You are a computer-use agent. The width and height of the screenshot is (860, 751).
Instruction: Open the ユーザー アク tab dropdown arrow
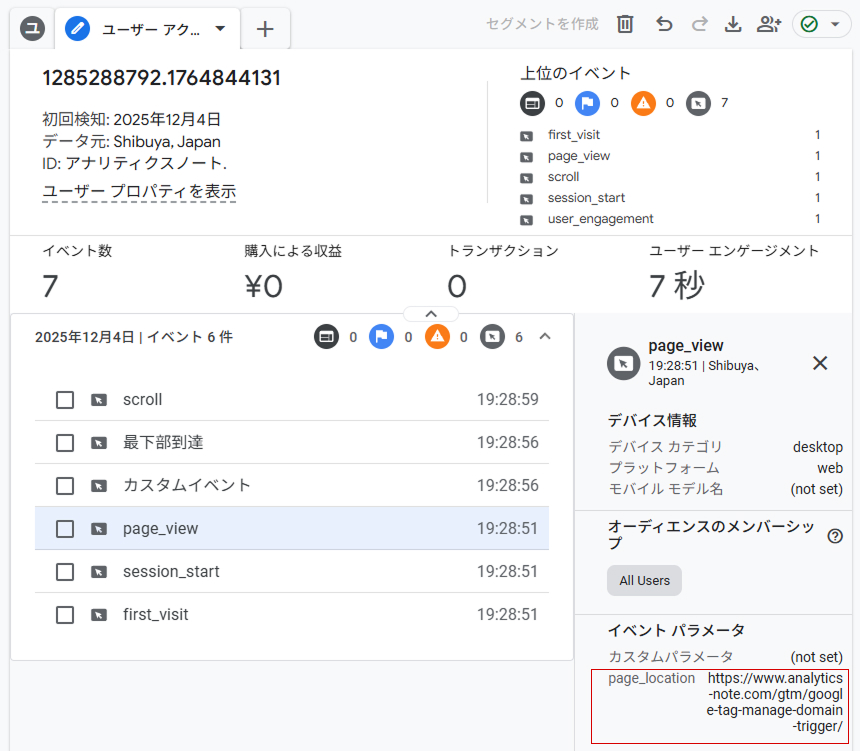tap(220, 28)
